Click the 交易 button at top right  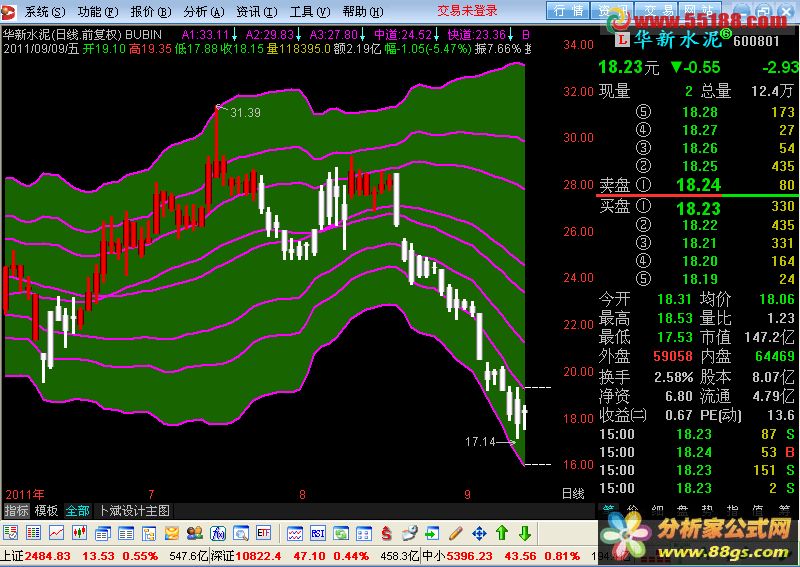click(656, 11)
